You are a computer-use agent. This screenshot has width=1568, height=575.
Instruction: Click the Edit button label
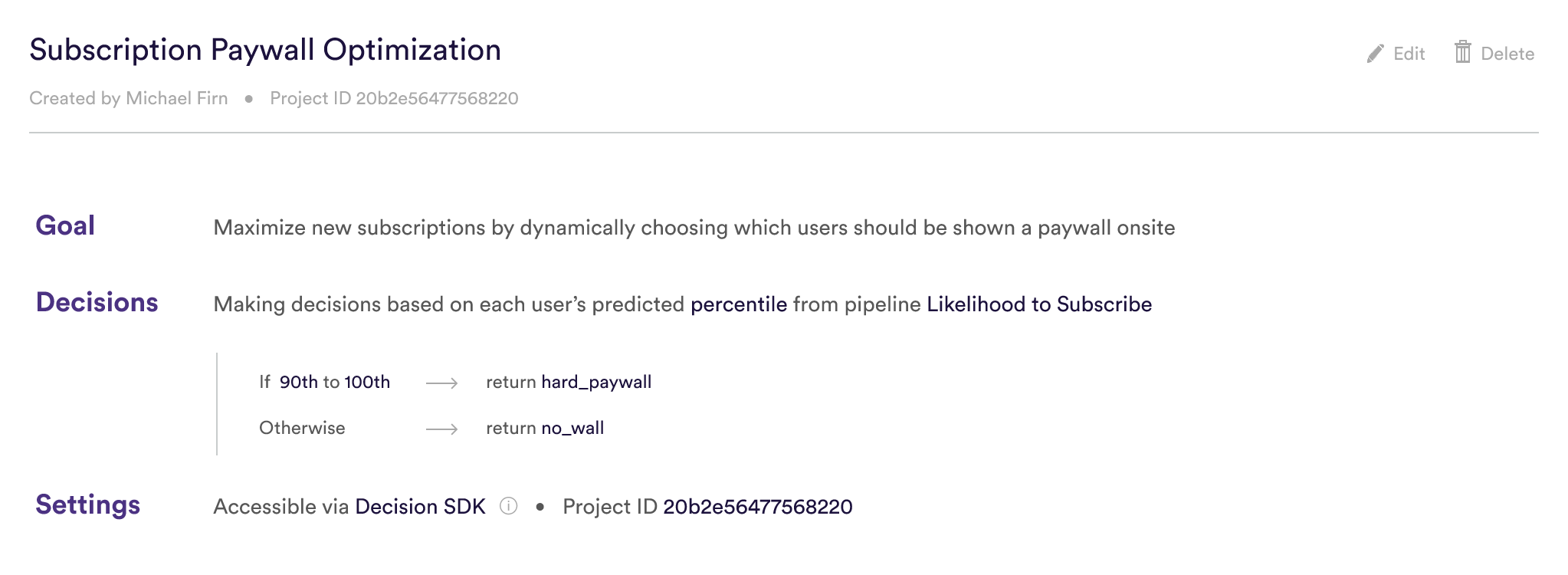pyautogui.click(x=1409, y=54)
